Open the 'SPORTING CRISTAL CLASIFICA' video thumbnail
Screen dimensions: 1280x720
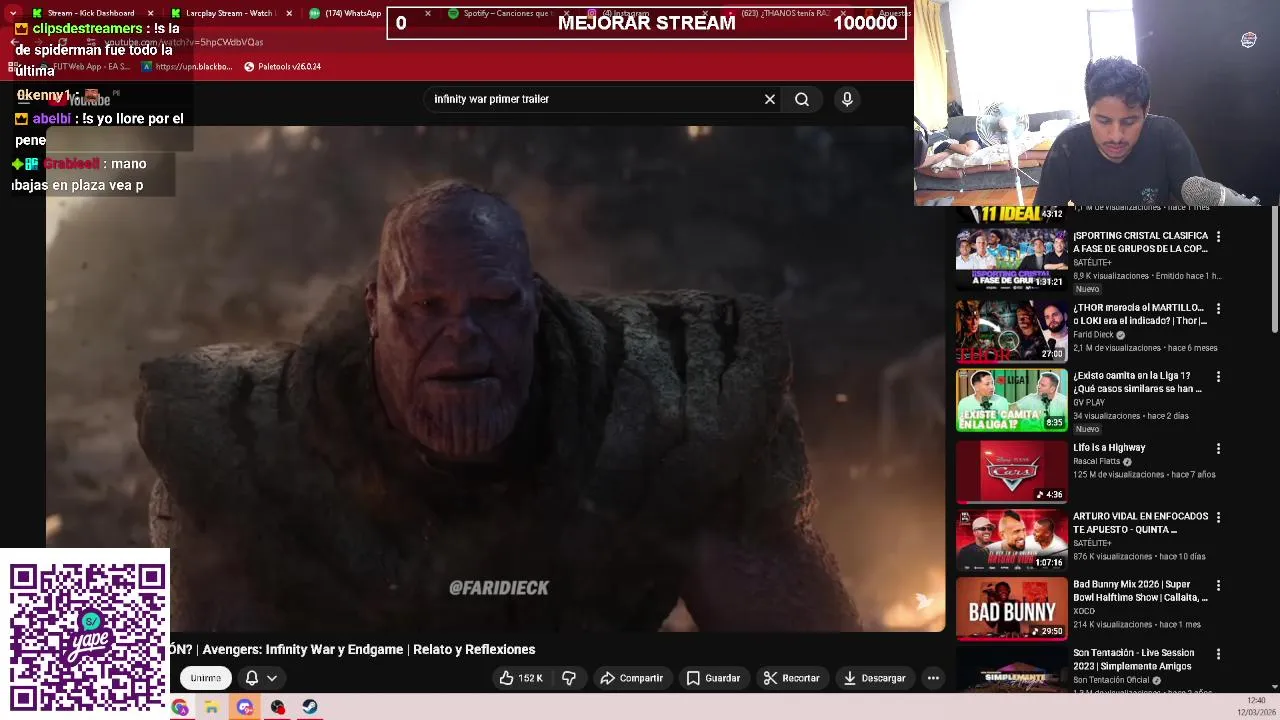click(x=1011, y=259)
